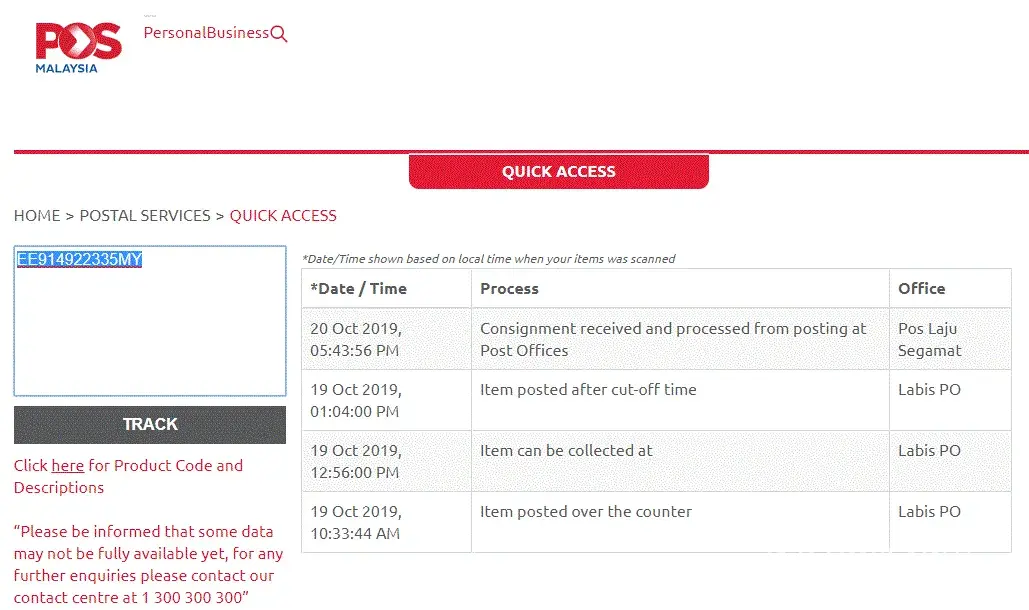Open the Personal menu
This screenshot has width=1029, height=610.
(x=174, y=33)
